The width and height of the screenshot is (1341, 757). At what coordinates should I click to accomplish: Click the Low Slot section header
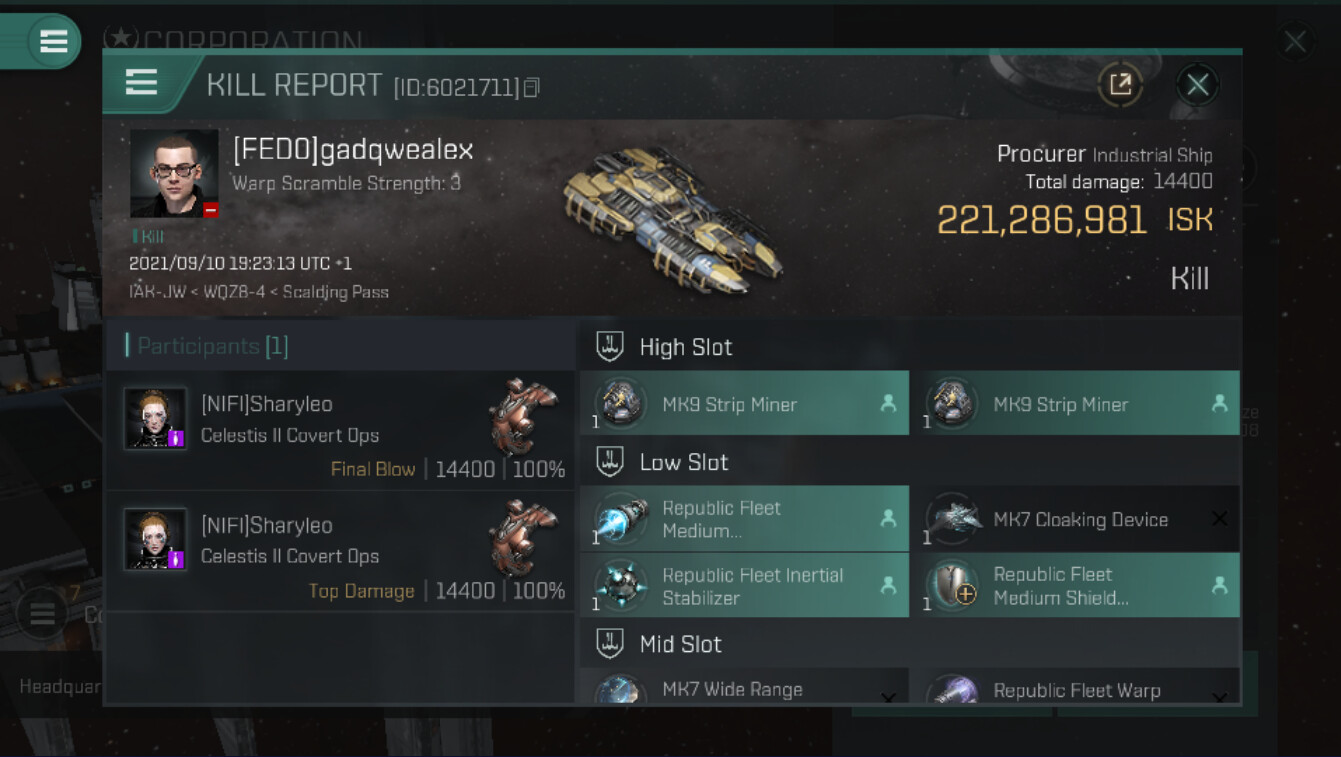coord(684,462)
